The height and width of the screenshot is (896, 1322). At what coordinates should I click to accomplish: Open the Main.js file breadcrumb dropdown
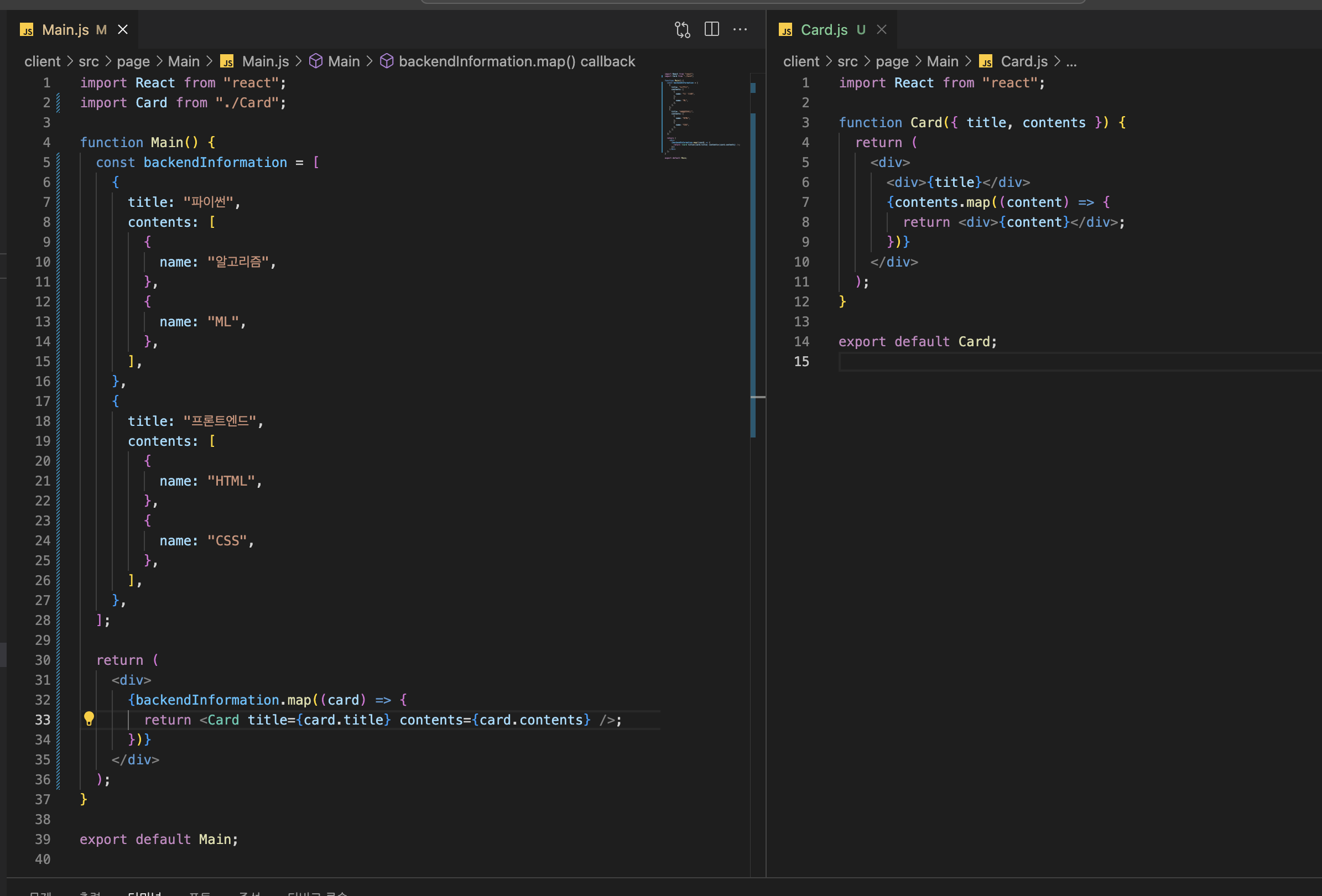[x=265, y=61]
